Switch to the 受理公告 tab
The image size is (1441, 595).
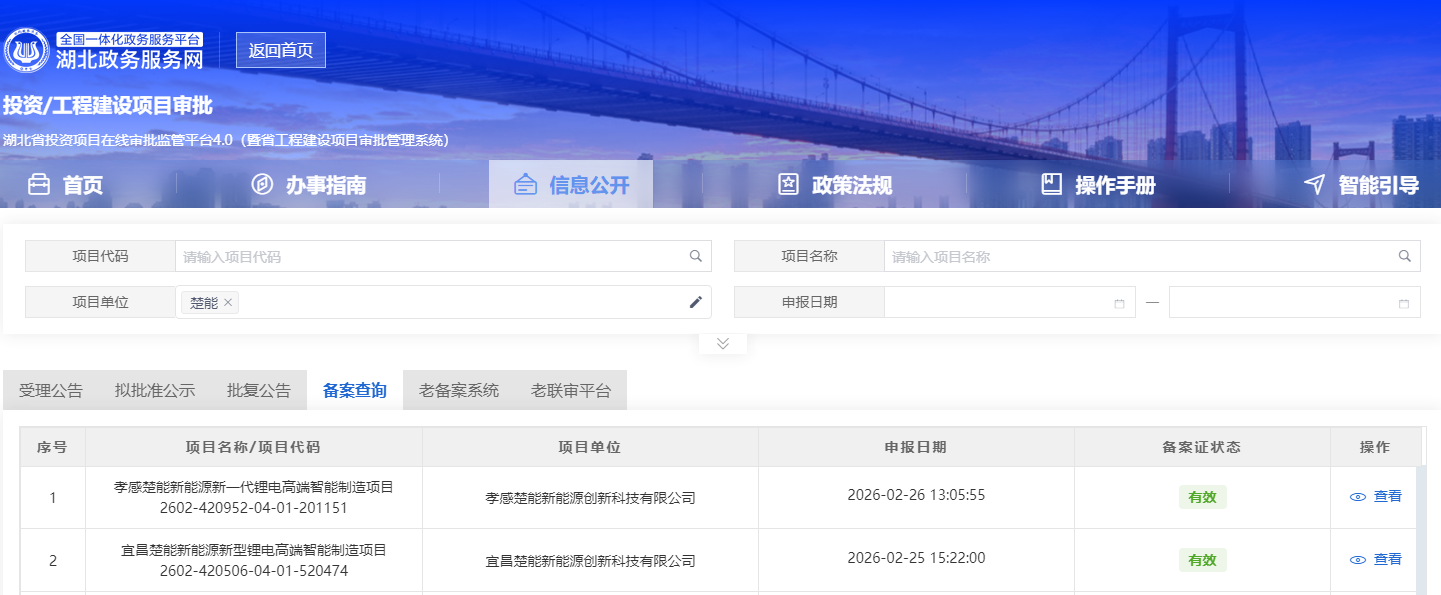point(51,390)
